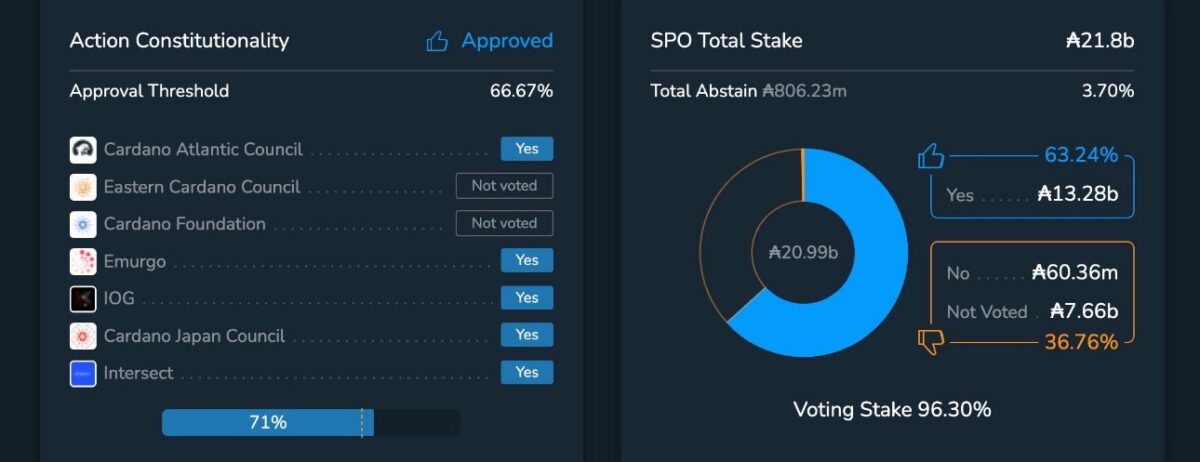Click the blue thumbs-up icon near 63.24%
1200x462 pixels.
[x=930, y=156]
